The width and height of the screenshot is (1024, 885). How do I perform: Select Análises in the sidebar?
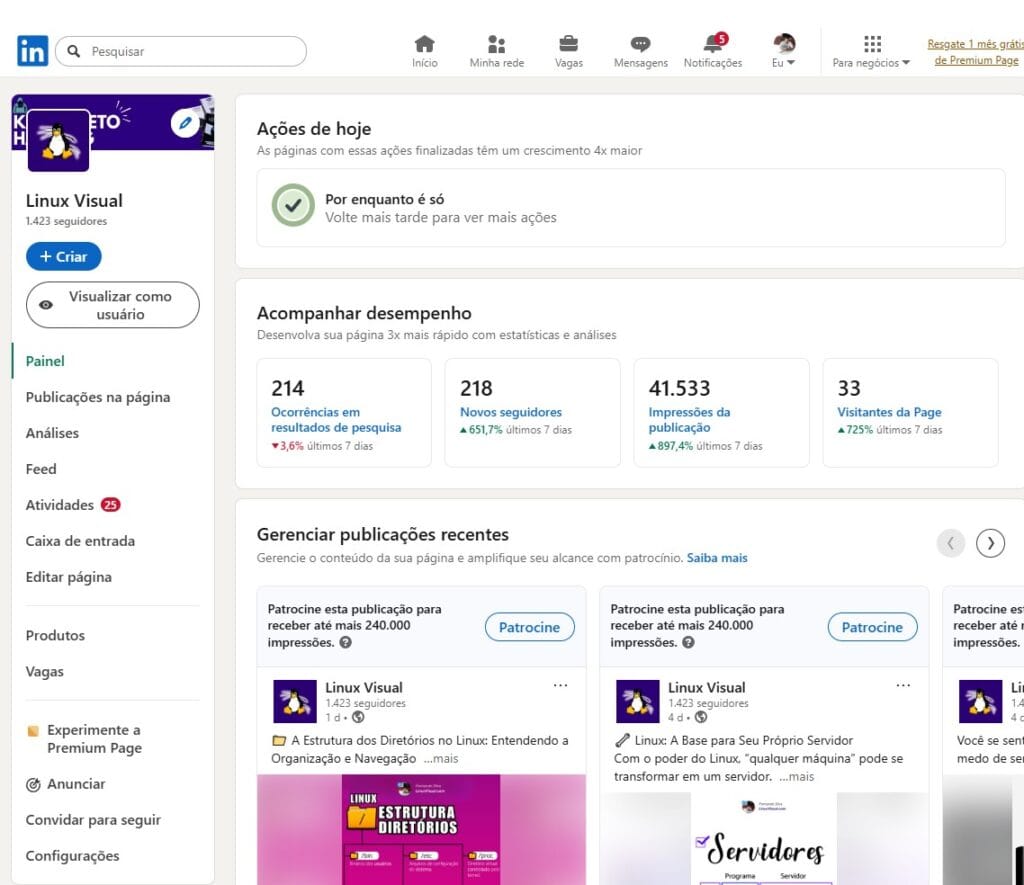pyautogui.click(x=52, y=433)
